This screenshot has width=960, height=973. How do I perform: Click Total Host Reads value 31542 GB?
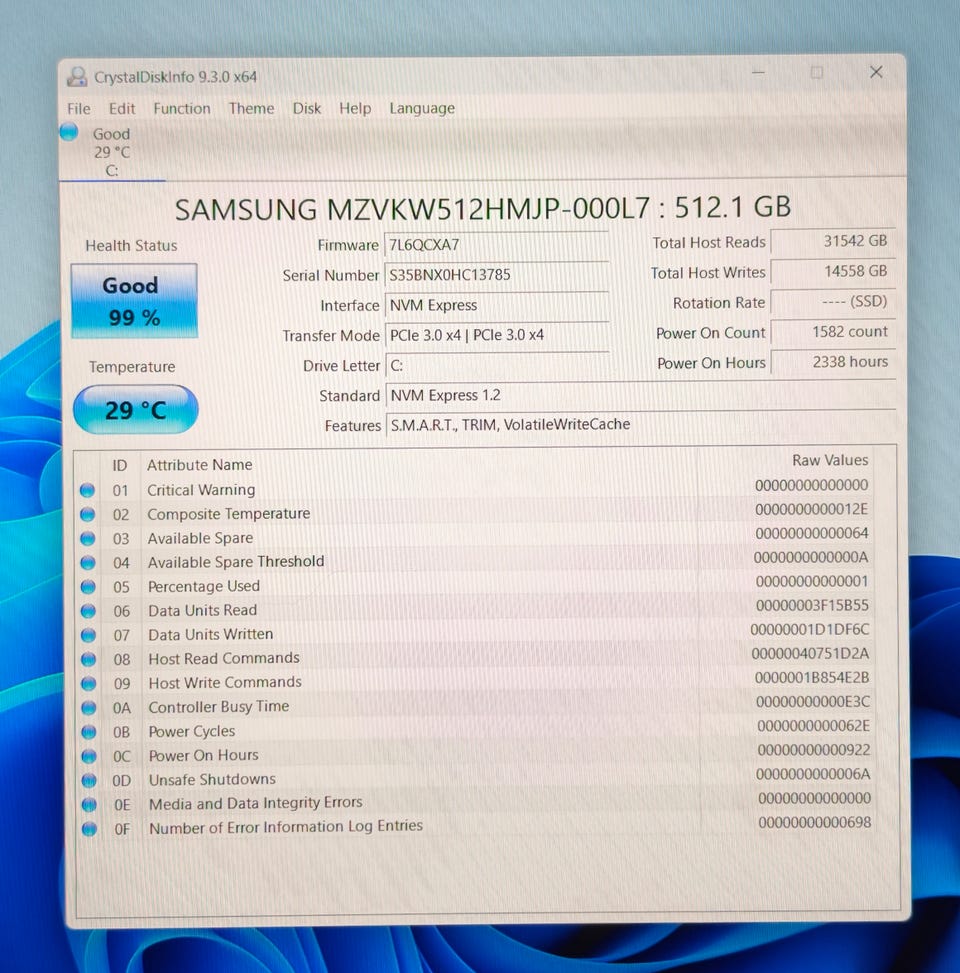[832, 241]
